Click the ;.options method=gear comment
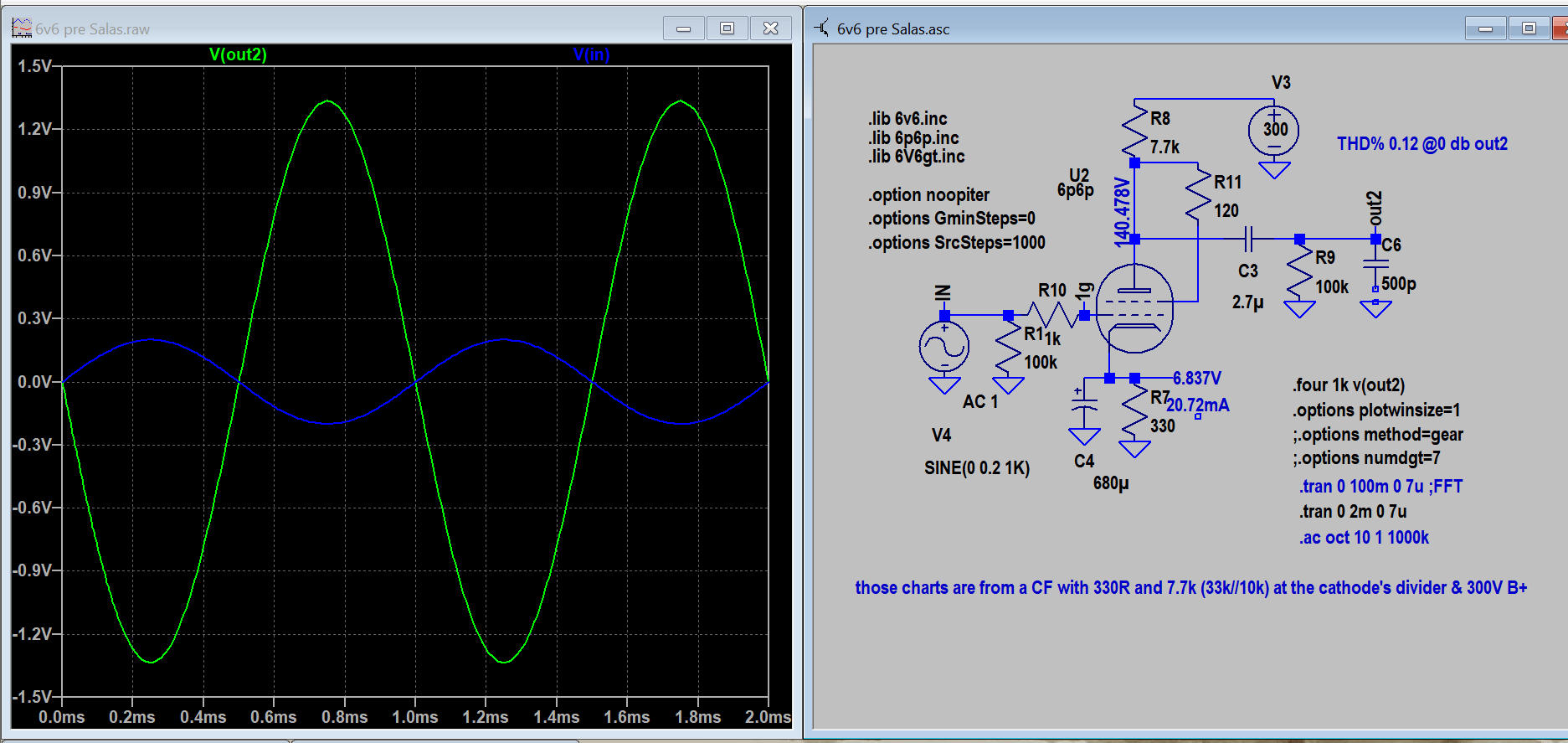 pos(1377,434)
